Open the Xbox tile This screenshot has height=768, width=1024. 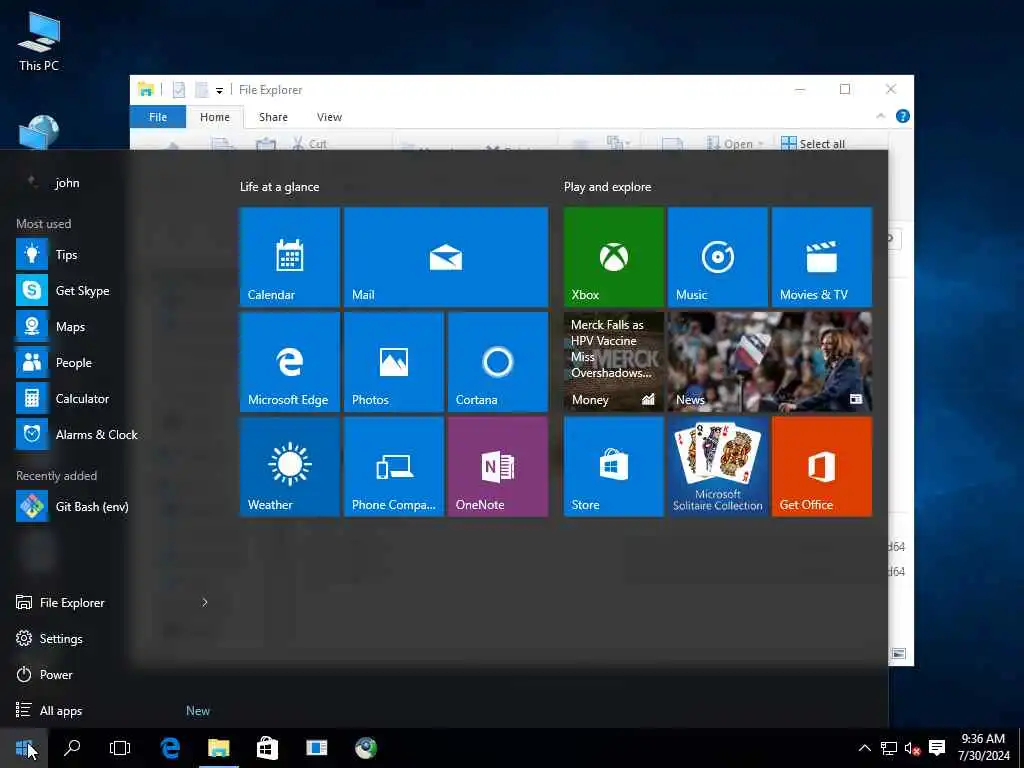click(613, 257)
